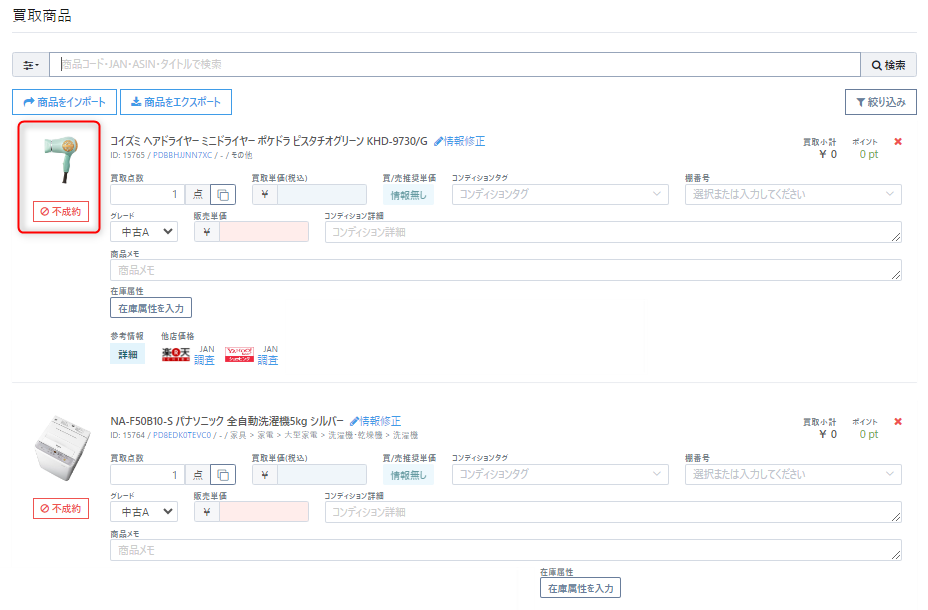Edit 買取点数 field for hair dryer
Viewport: 928px width, 610px height.
point(147,195)
